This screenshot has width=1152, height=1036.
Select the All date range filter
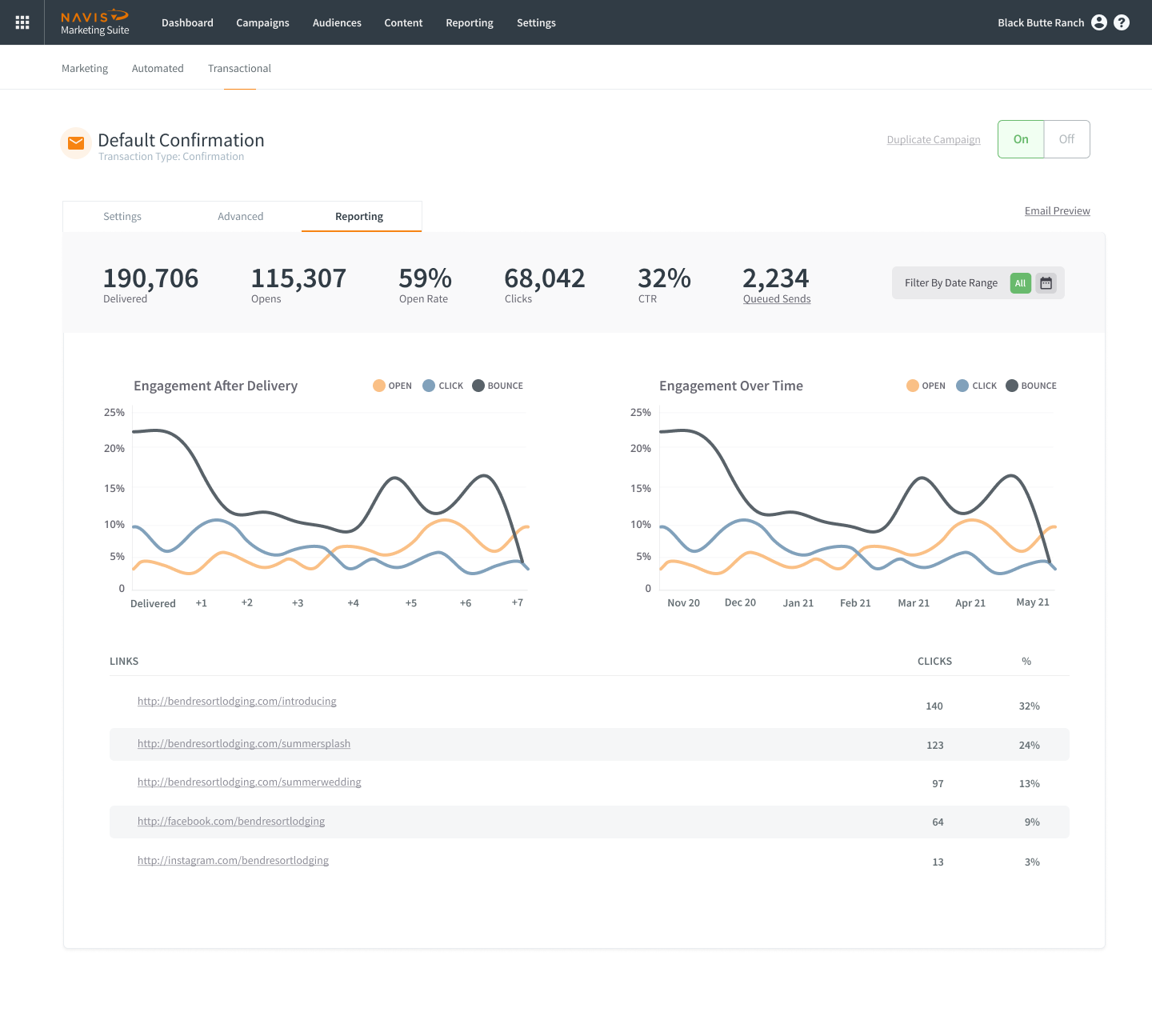coord(1020,283)
